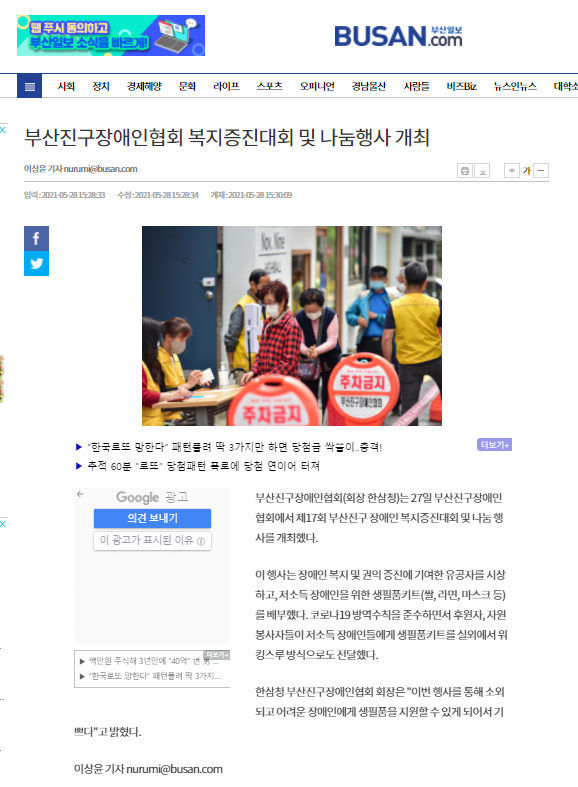Click the 의견 보내기 button
This screenshot has width=578, height=787.
pyautogui.click(x=153, y=518)
